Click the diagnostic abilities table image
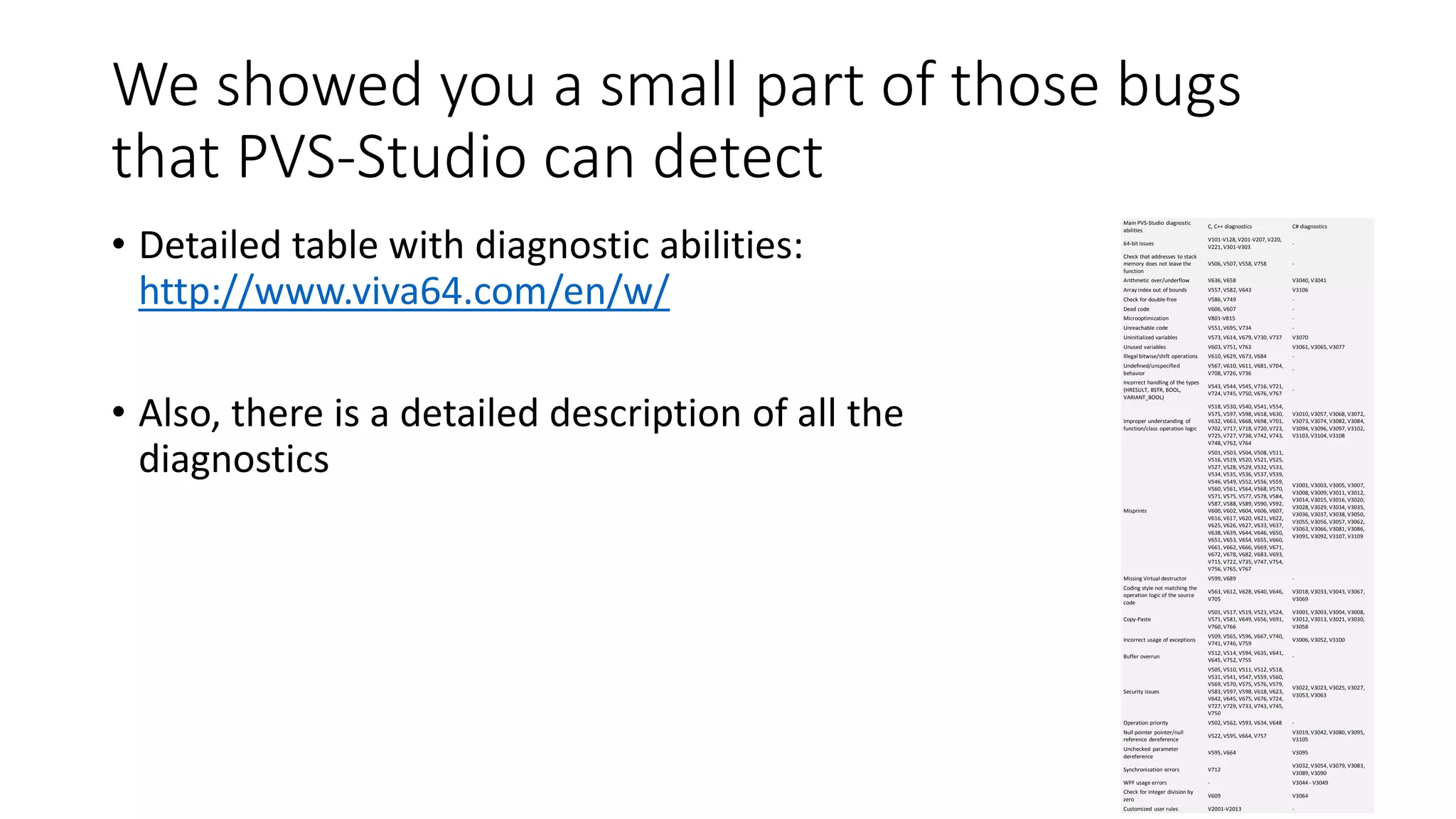The image size is (1456, 819). [1248, 515]
